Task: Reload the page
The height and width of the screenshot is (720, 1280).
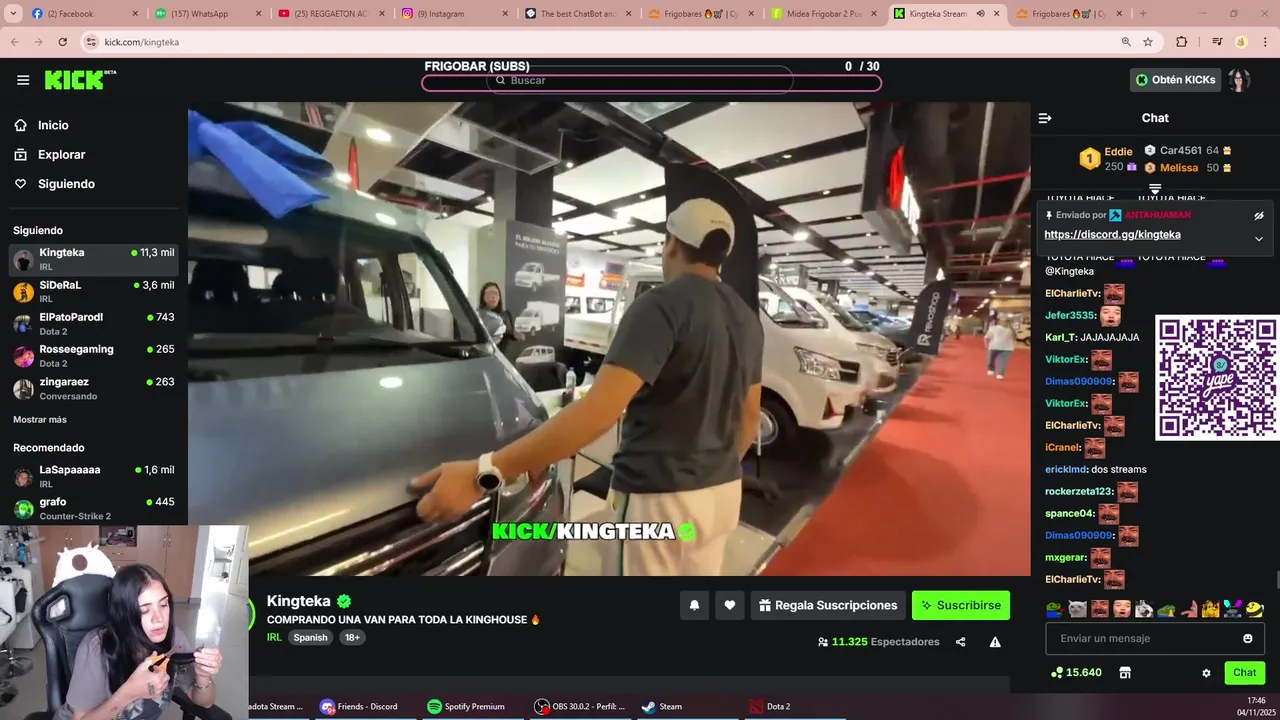Action: point(62,42)
